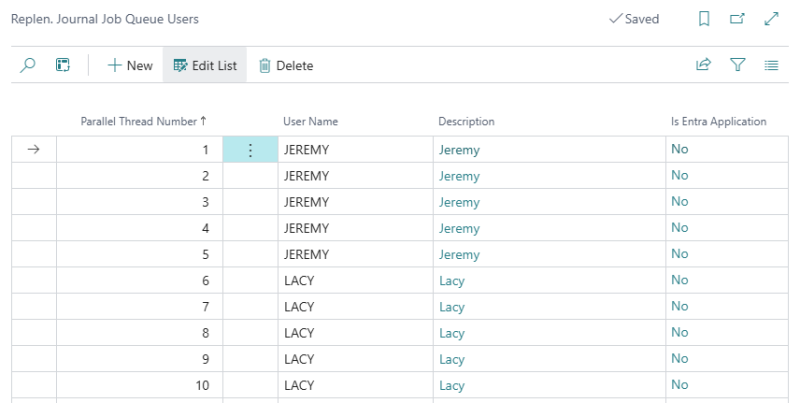Open row options three-dot menu for row 1
The width and height of the screenshot is (800, 403).
coord(250,150)
